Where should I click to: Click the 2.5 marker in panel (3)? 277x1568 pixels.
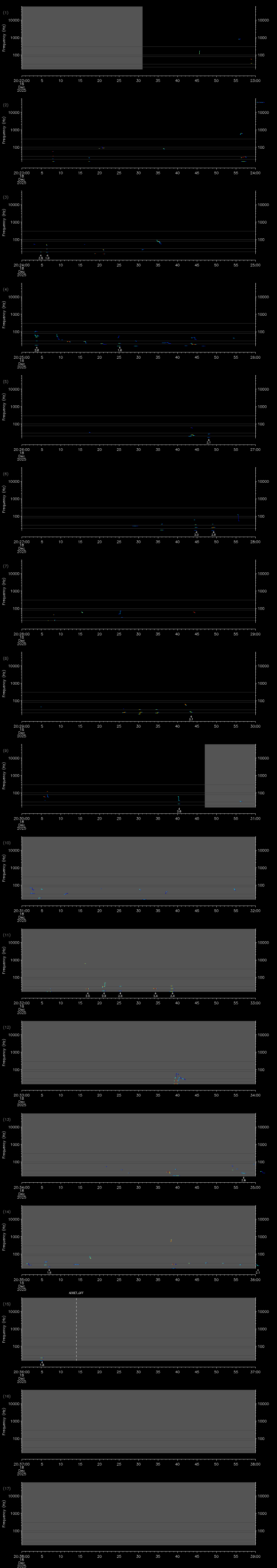point(41,258)
